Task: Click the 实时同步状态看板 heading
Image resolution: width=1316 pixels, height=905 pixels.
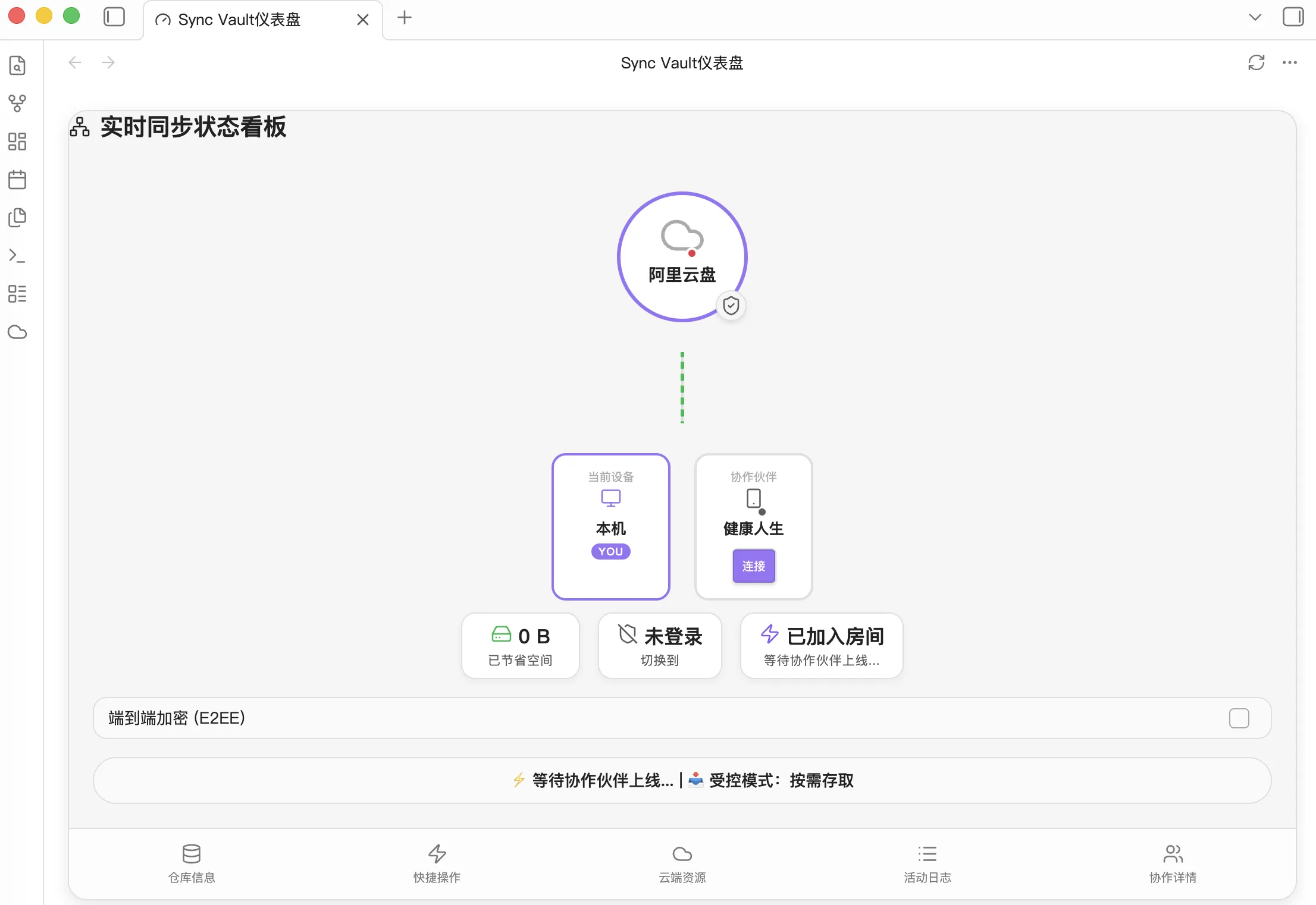Action: click(x=193, y=127)
